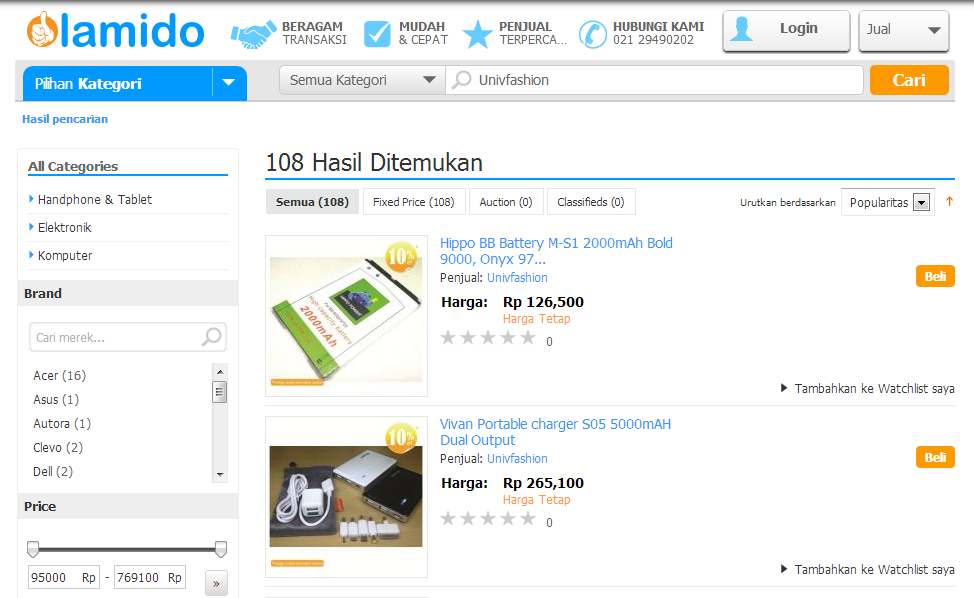Click the checkmark Mudah & Cepat icon

(x=377, y=34)
